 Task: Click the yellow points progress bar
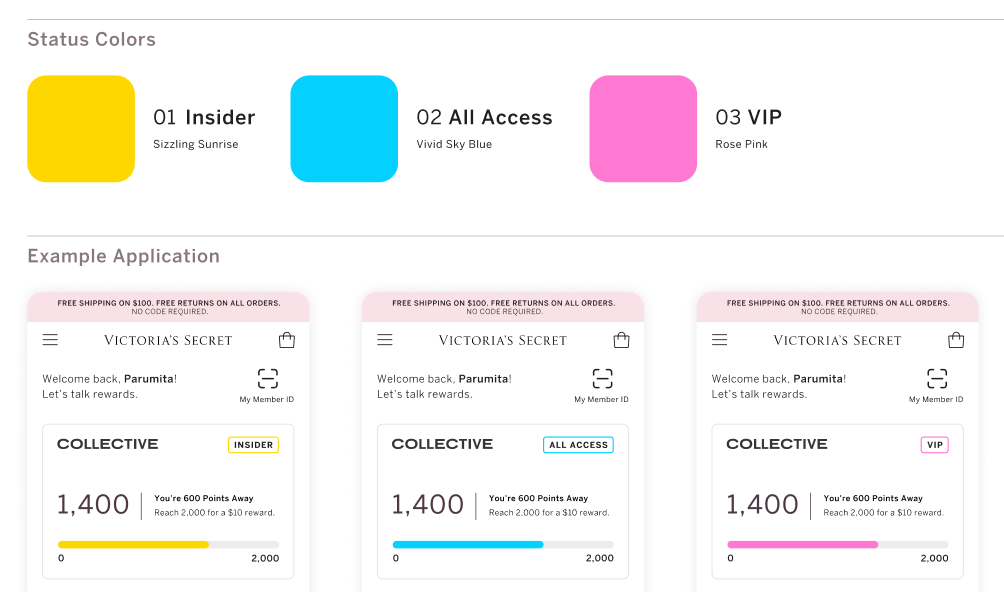tap(133, 544)
